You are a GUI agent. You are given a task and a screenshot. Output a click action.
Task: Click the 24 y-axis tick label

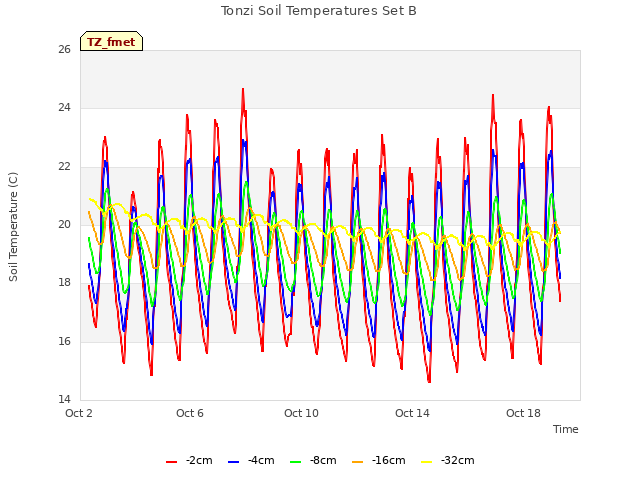pos(64,108)
